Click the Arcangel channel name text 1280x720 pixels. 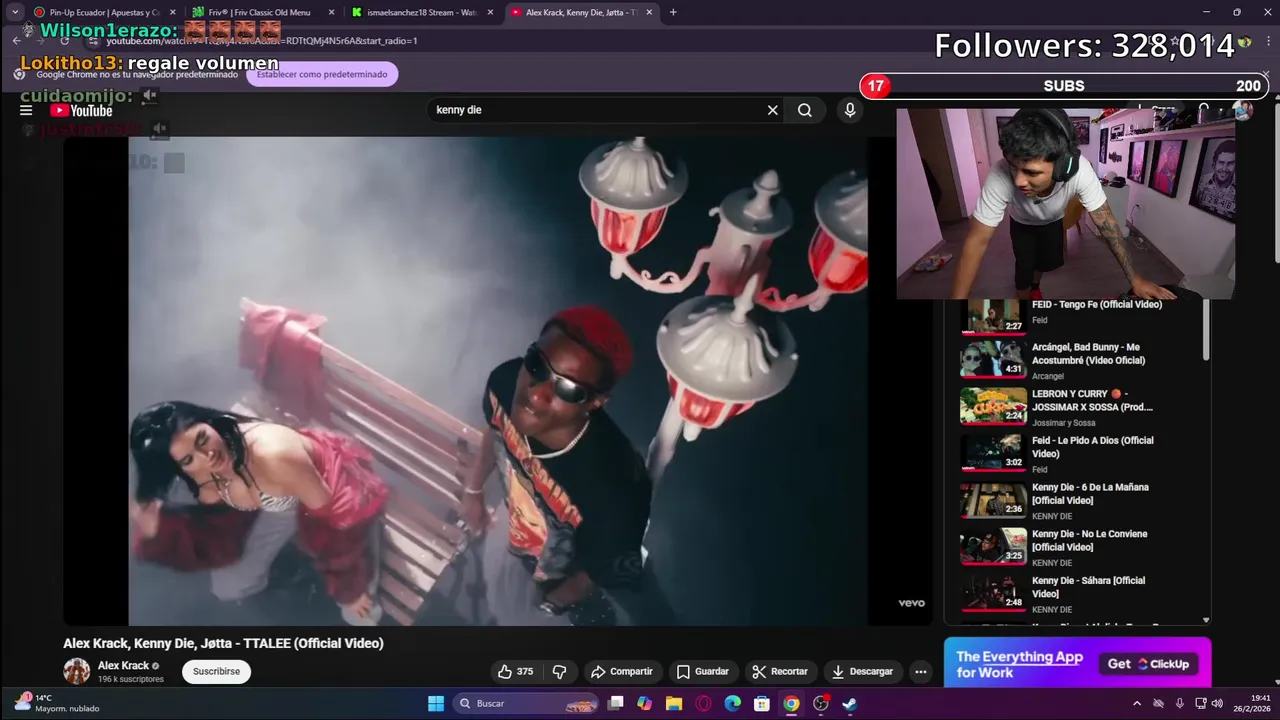point(1047,376)
